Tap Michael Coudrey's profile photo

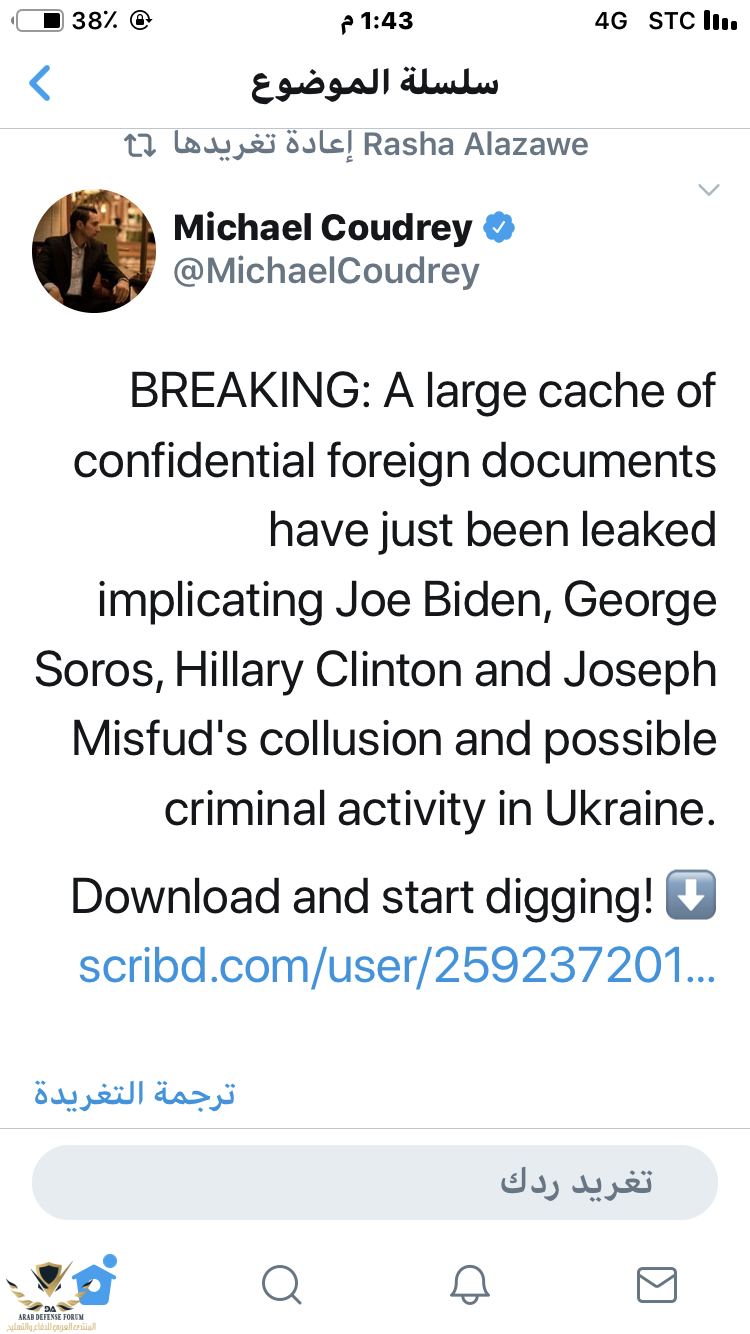point(94,251)
